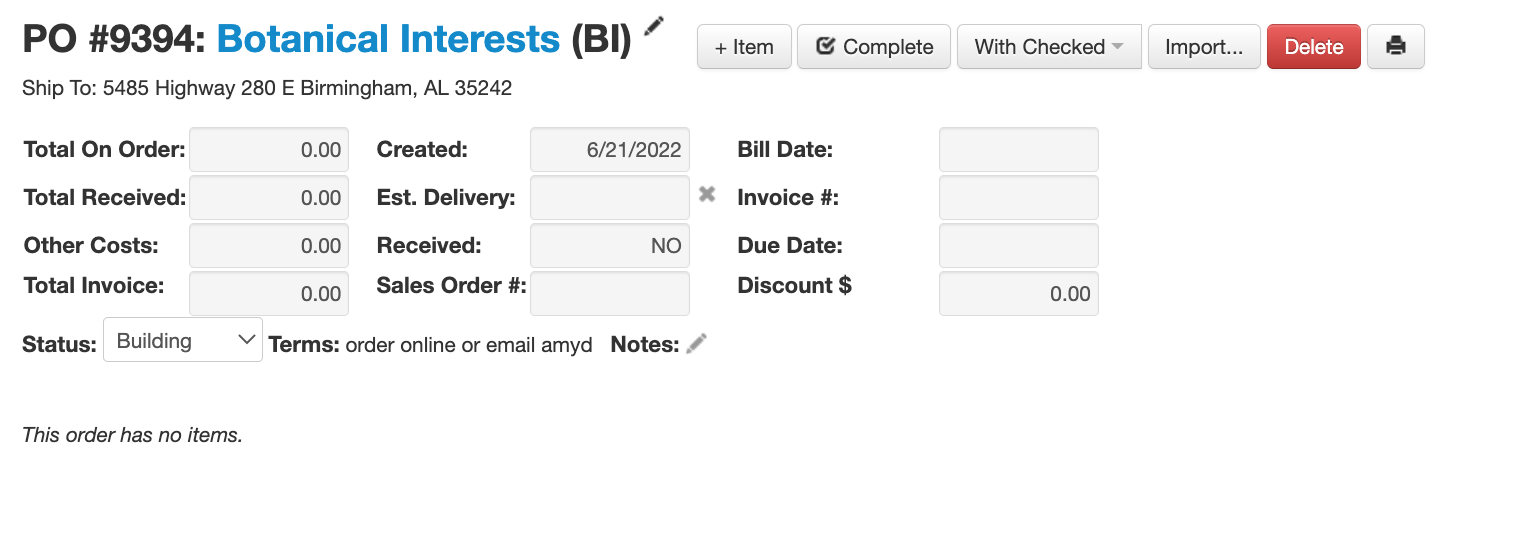Open the With Checked dropdown
1520x534 pixels.
pos(1049,47)
